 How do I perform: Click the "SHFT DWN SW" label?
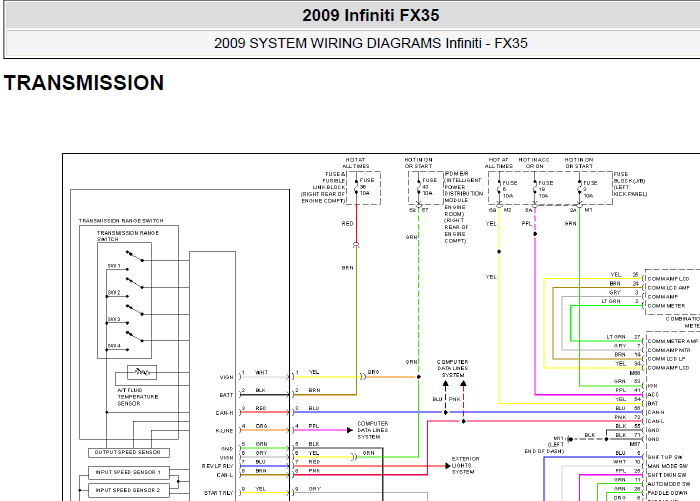pos(667,475)
